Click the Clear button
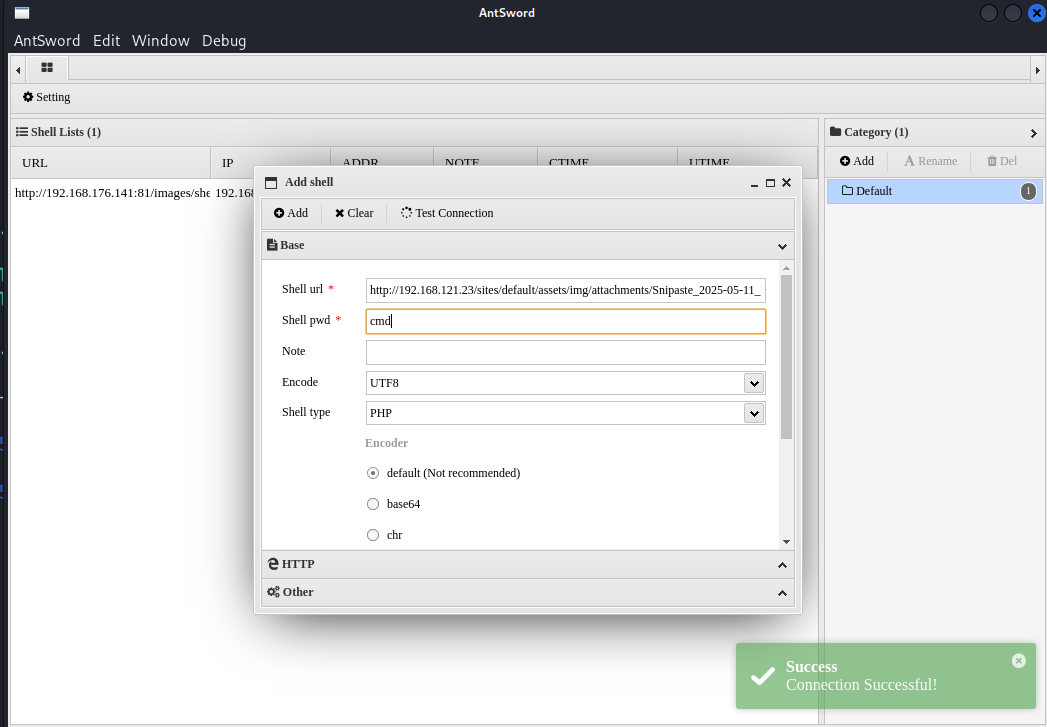This screenshot has height=727, width=1047. point(354,213)
